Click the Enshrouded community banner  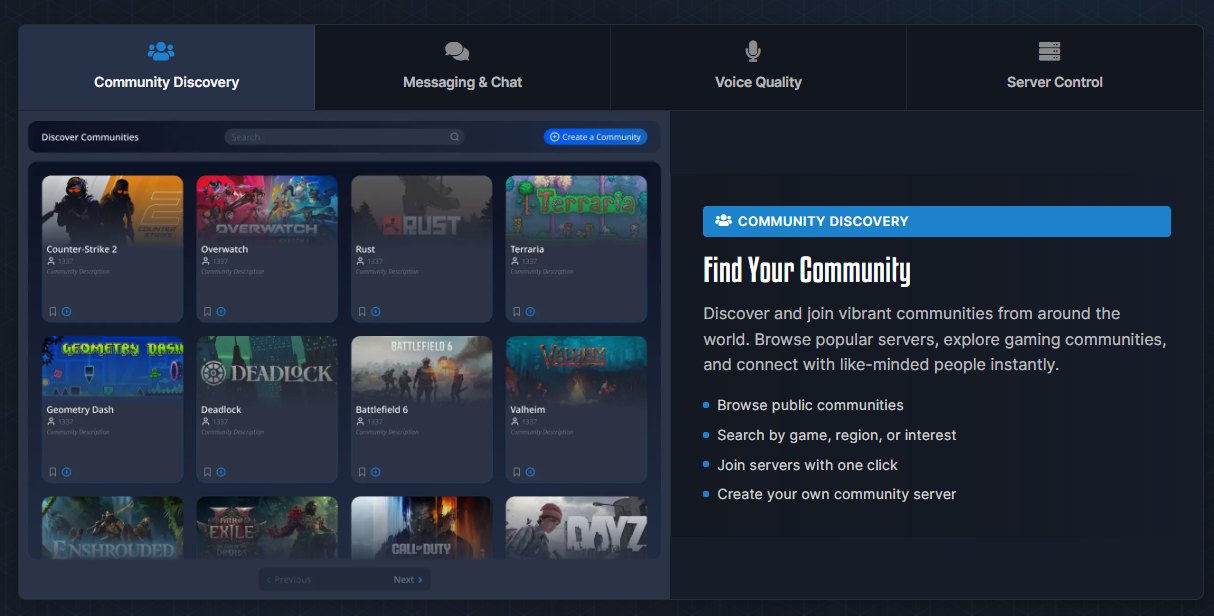point(112,527)
